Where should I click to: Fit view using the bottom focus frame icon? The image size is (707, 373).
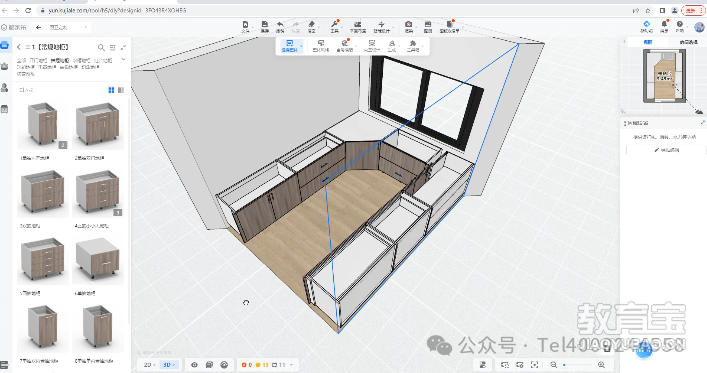pyautogui.click(x=534, y=364)
